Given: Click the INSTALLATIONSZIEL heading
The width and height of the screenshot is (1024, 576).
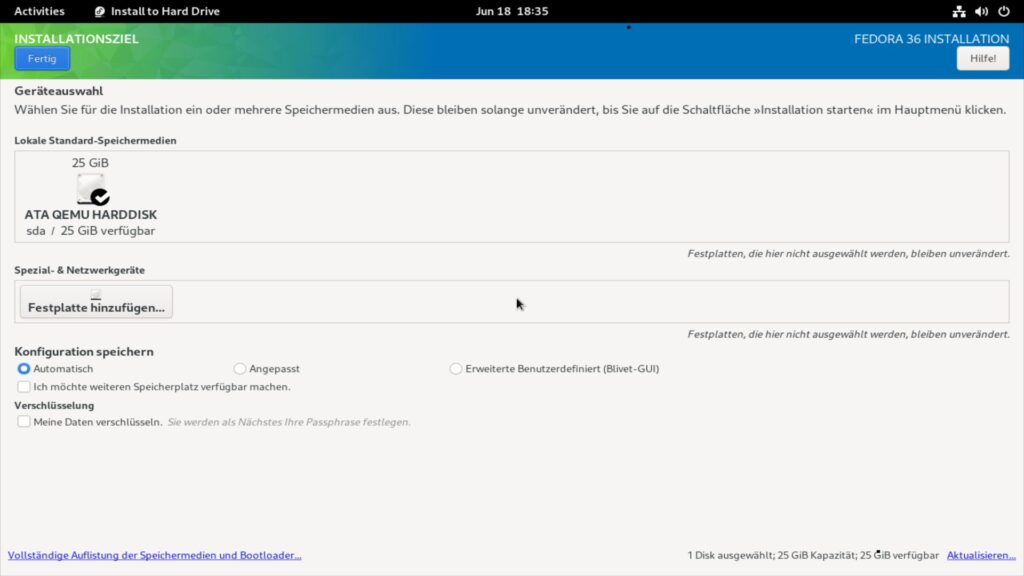Looking at the screenshot, I should 76,39.
